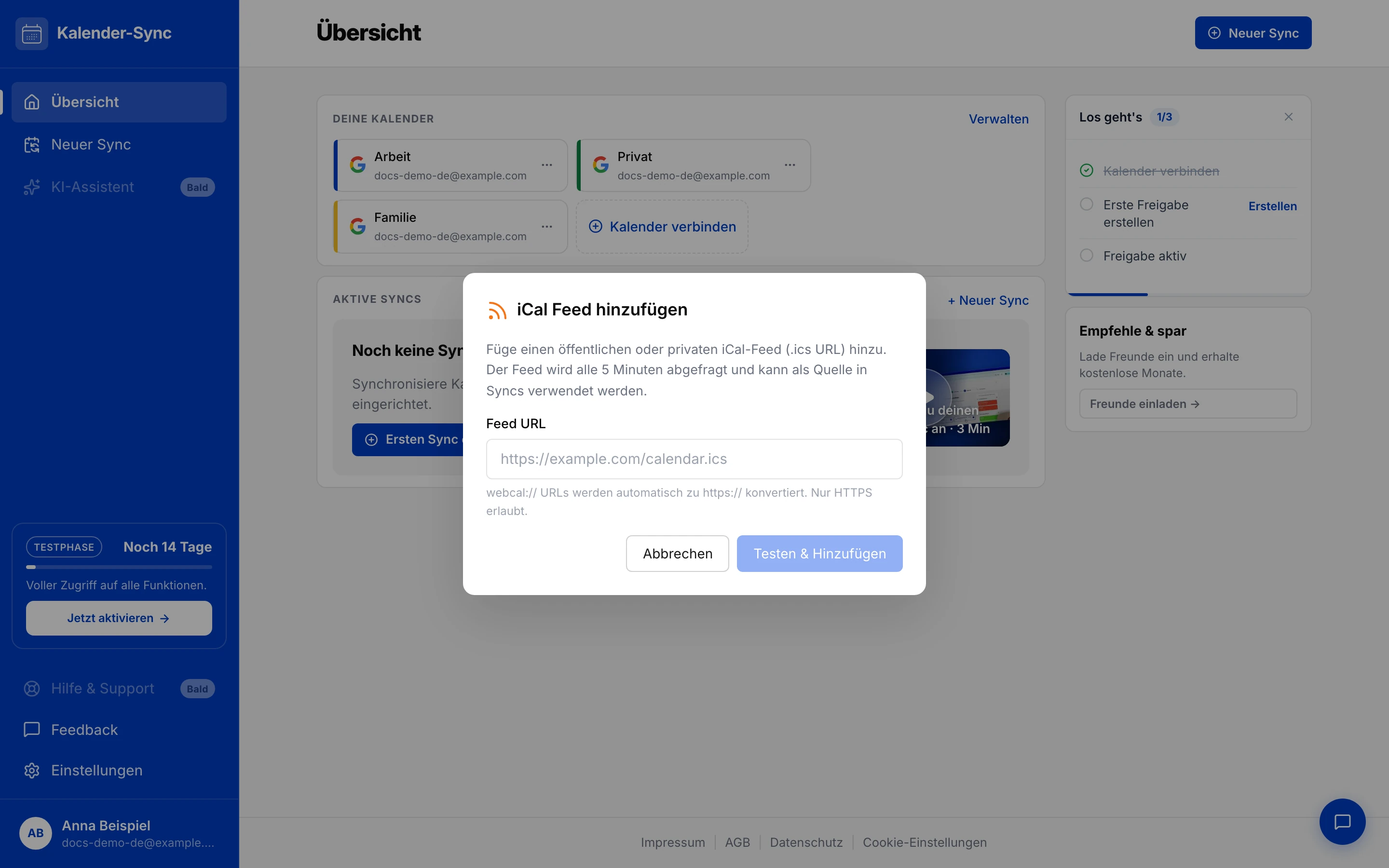Click Kalender verbinden card button
The width and height of the screenshot is (1389, 868).
(662, 226)
